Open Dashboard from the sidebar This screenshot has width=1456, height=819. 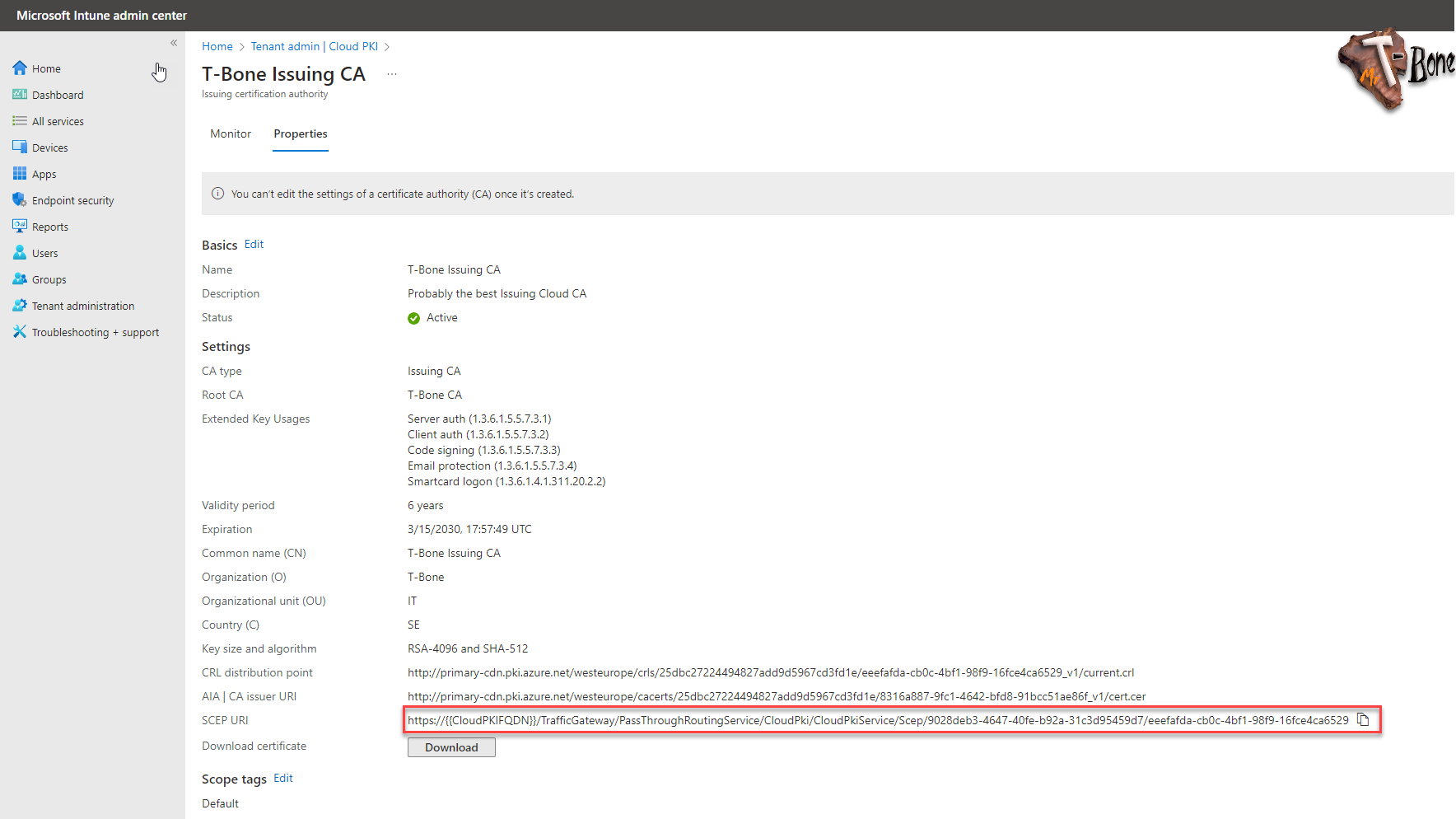pyautogui.click(x=57, y=94)
